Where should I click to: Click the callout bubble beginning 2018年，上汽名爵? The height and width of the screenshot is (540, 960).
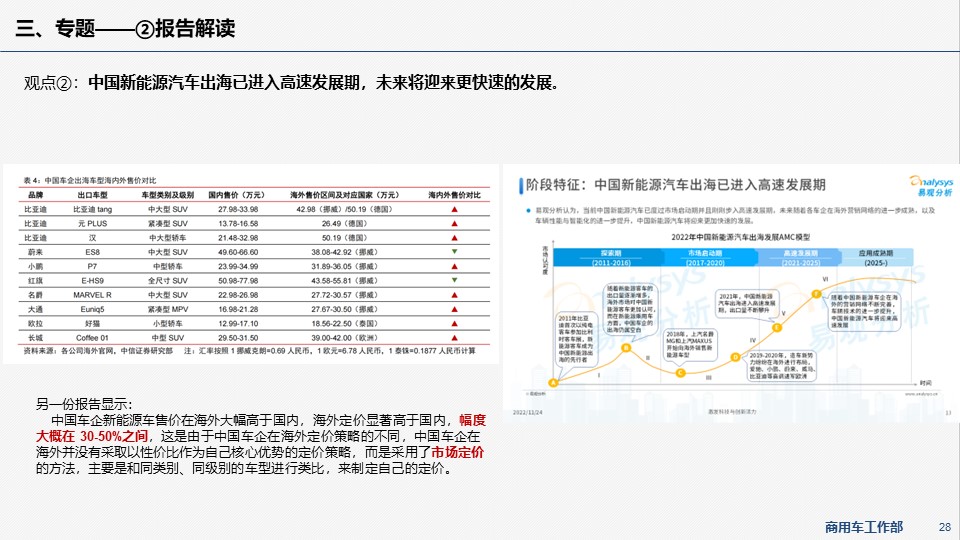click(x=690, y=345)
